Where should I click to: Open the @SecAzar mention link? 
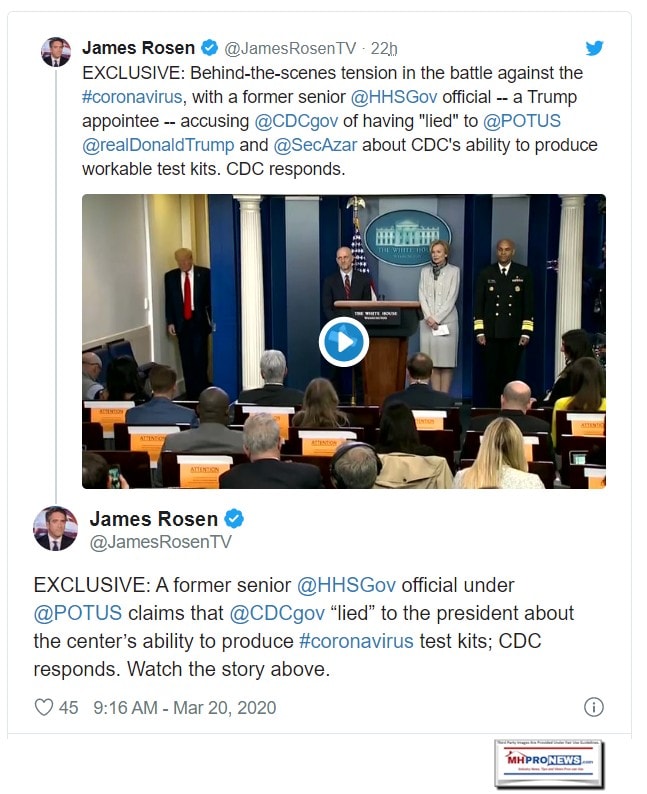tap(318, 145)
